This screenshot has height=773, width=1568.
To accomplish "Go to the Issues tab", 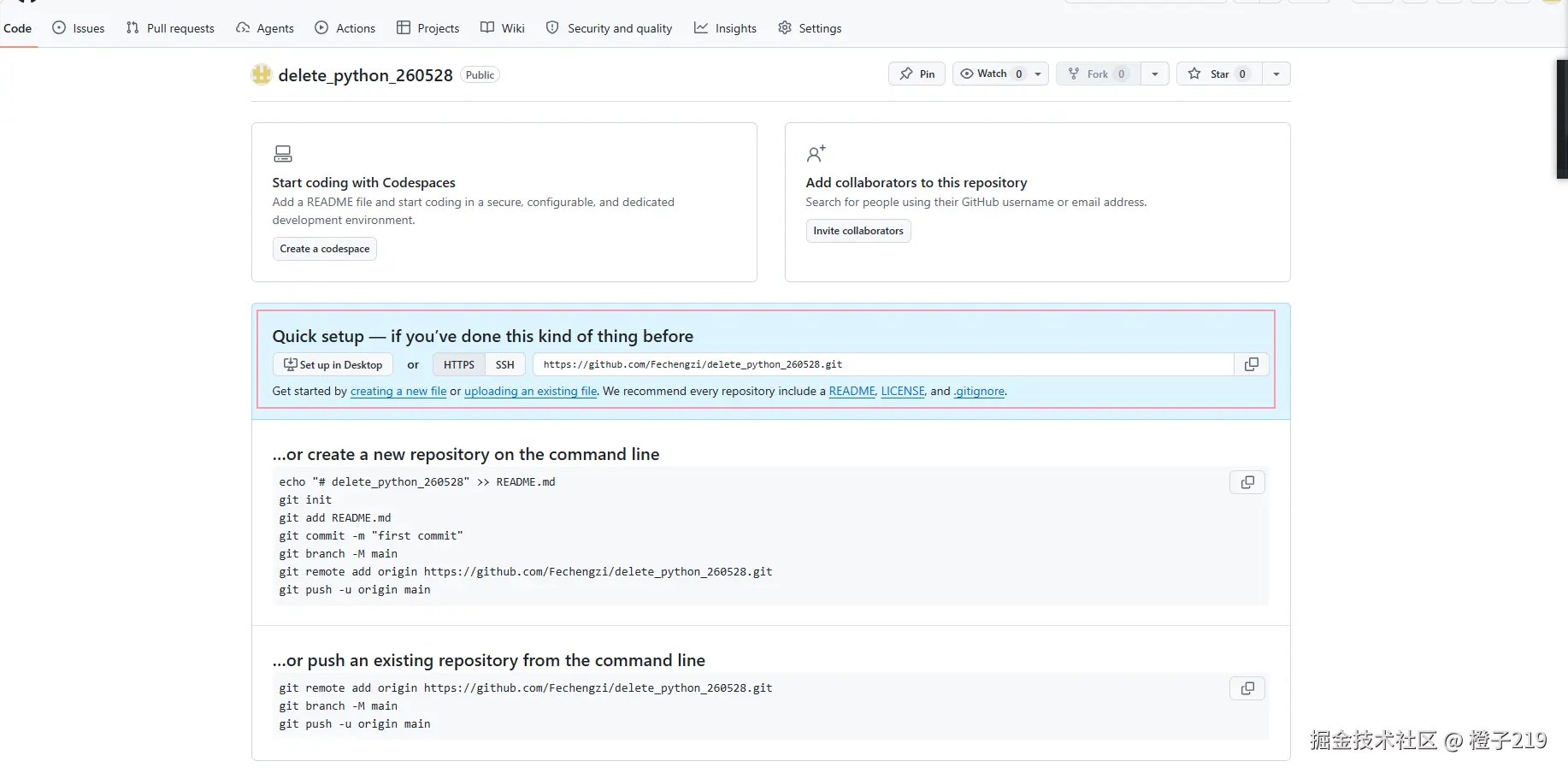I will 79,28.
